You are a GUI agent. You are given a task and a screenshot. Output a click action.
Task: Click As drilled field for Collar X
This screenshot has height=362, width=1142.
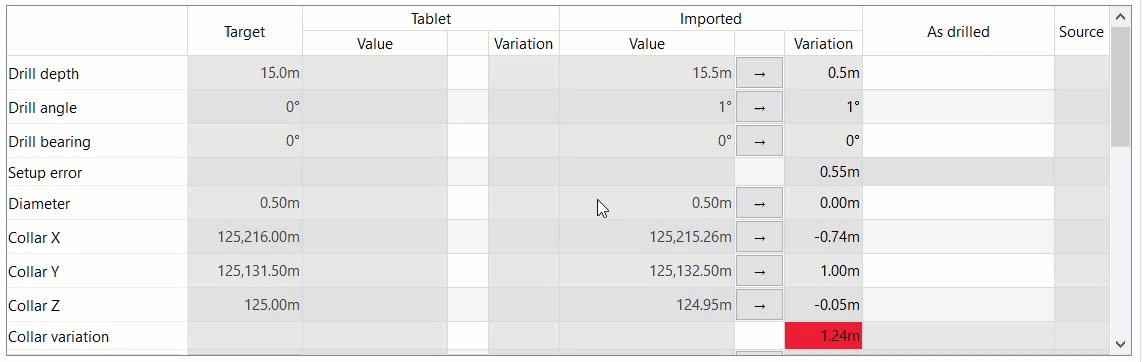[x=958, y=237]
